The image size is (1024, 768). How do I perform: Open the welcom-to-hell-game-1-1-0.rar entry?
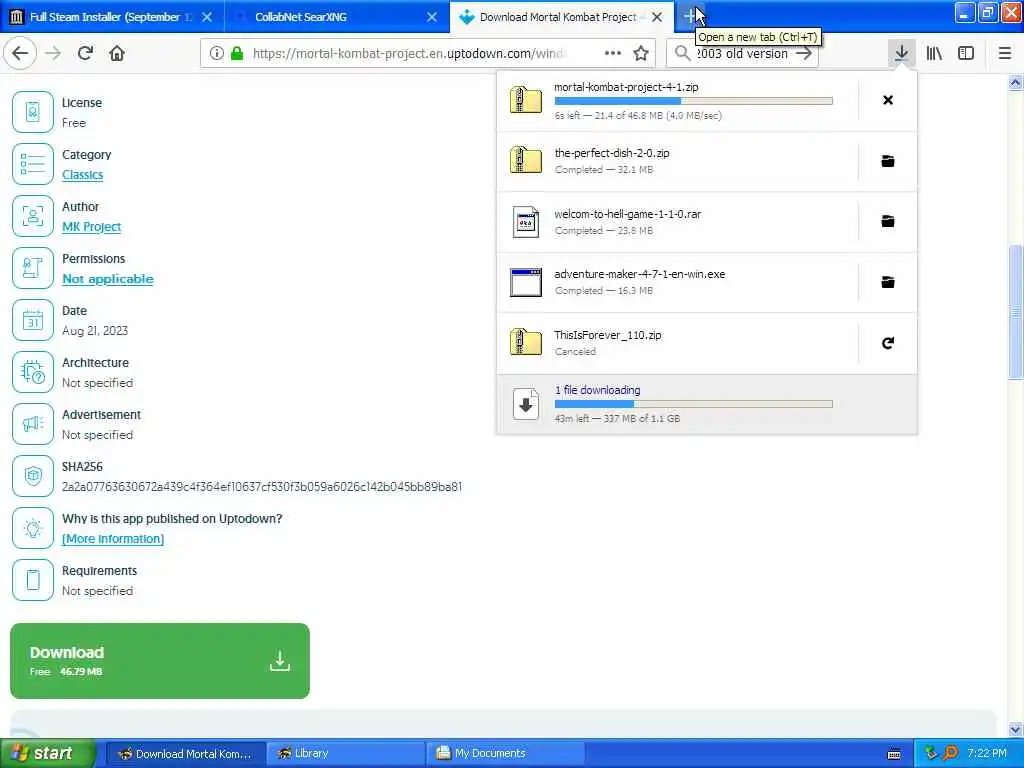click(x=678, y=221)
